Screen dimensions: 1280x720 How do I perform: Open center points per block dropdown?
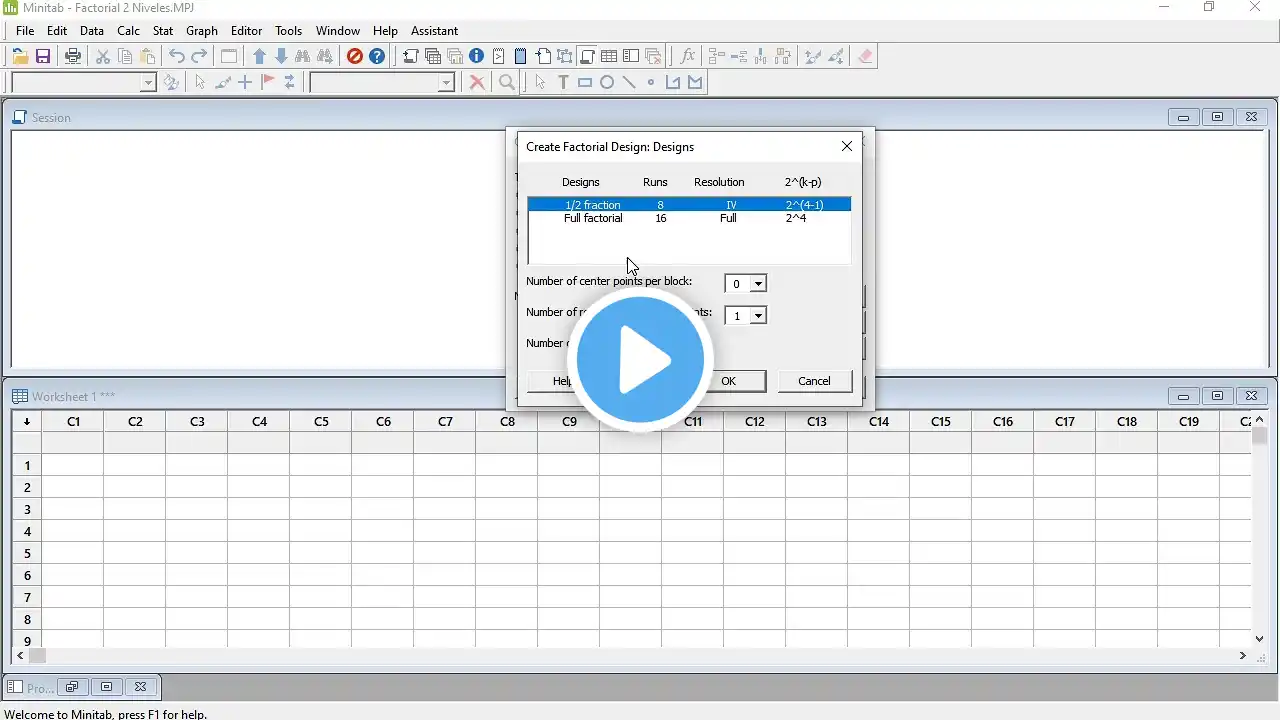coord(758,284)
